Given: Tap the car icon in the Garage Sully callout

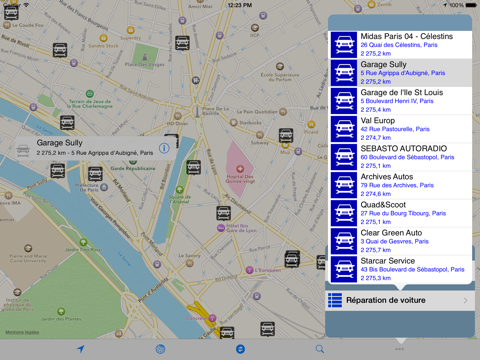Looking at the screenshot, I should pos(23,150).
